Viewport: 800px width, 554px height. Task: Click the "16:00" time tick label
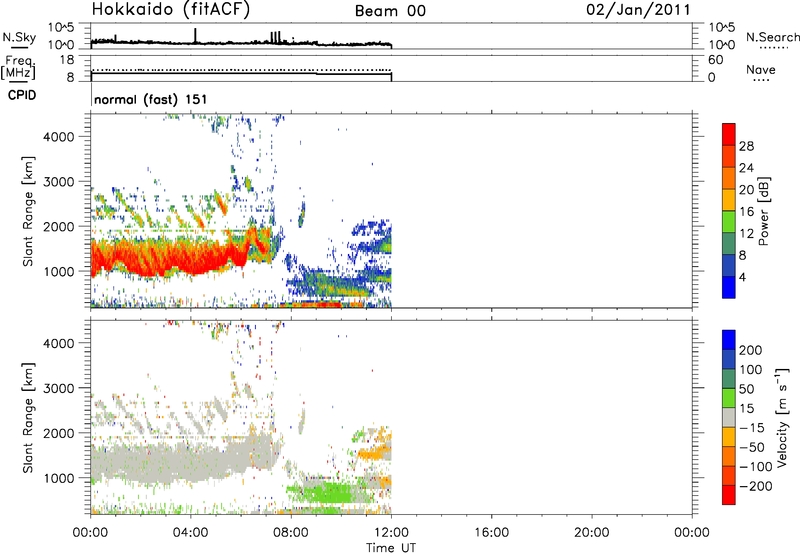tap(491, 533)
